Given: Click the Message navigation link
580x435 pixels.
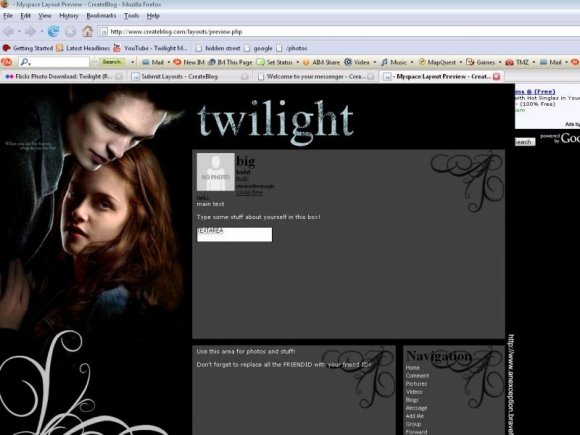Looking at the screenshot, I should tap(416, 408).
